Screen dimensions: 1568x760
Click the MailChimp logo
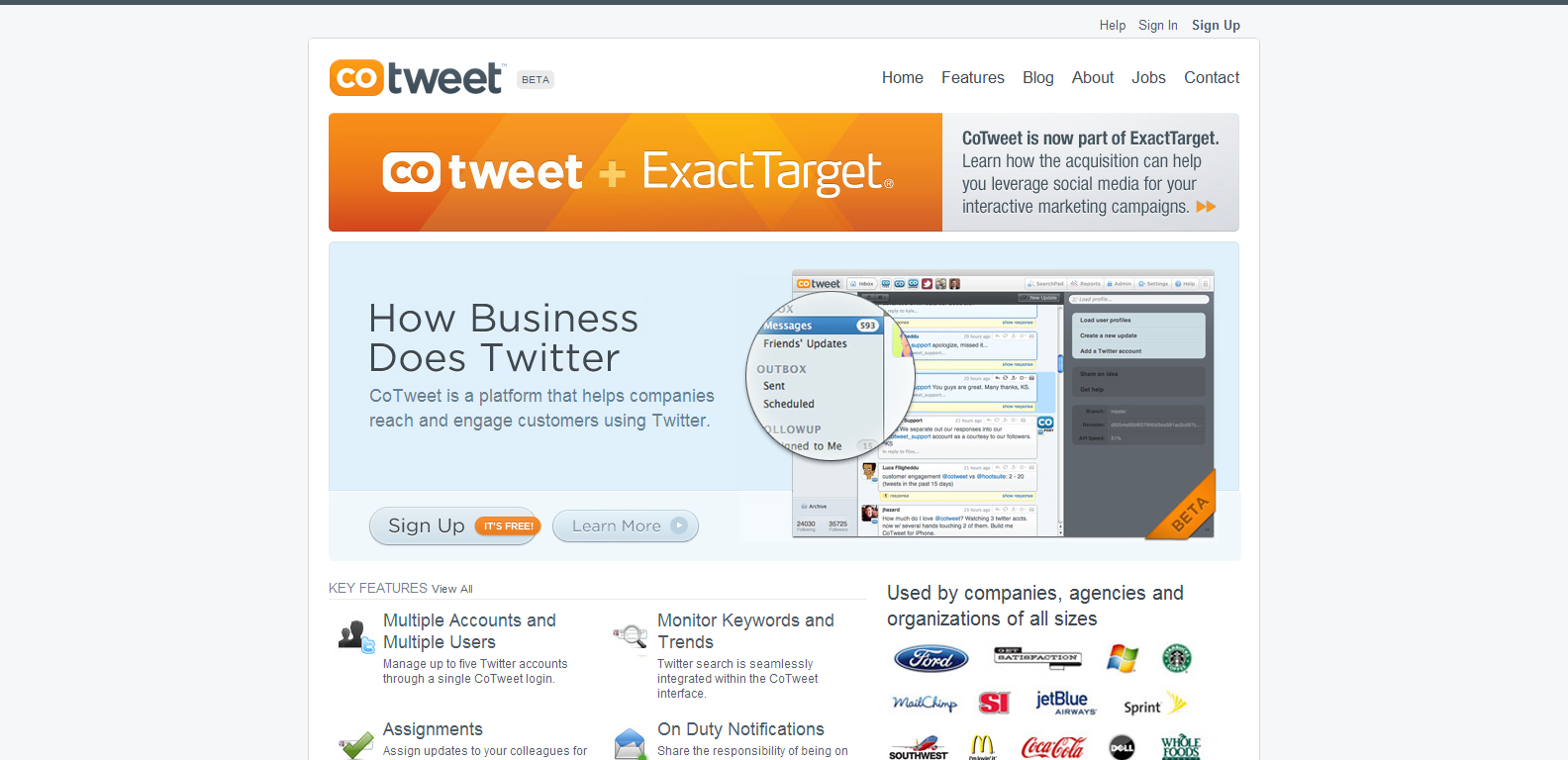925,703
